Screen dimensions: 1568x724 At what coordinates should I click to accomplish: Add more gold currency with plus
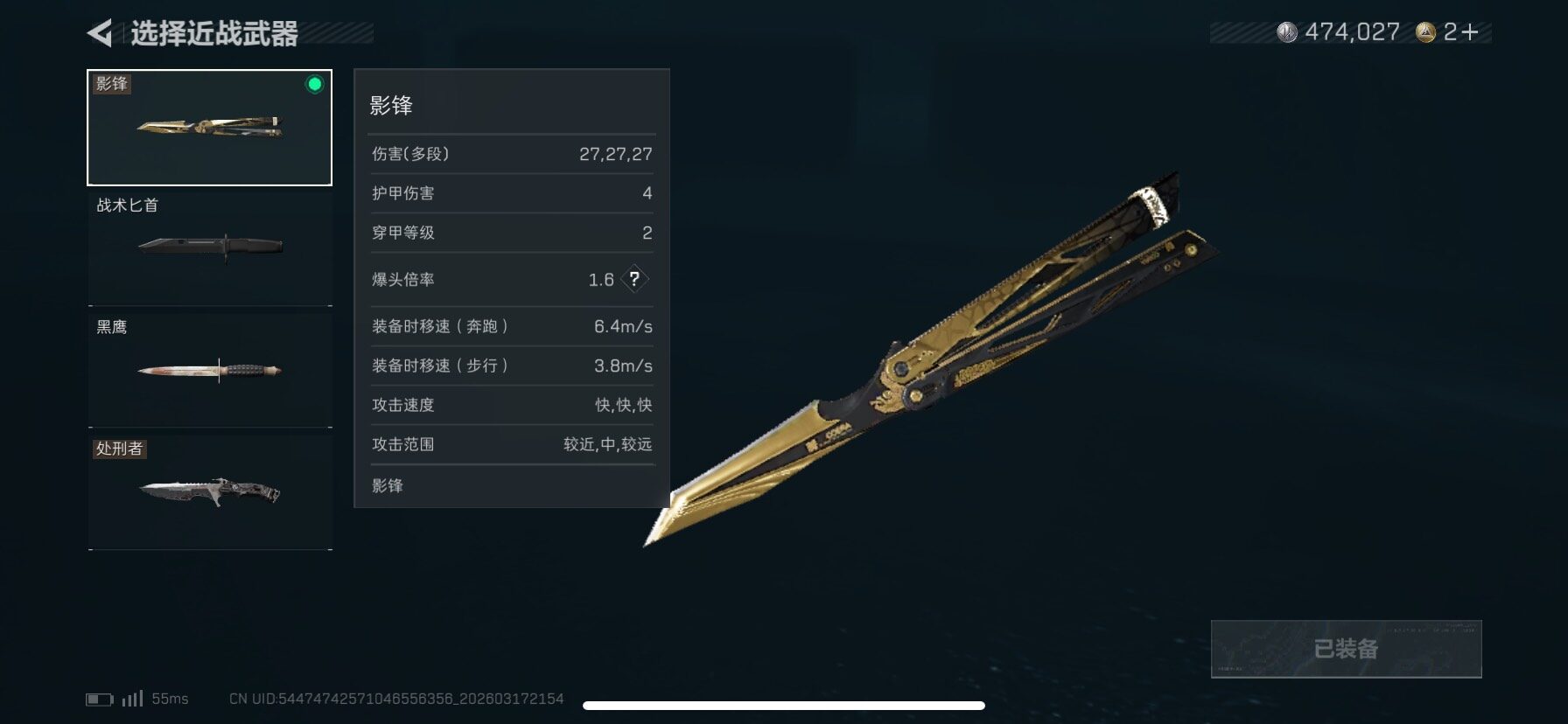(1470, 32)
